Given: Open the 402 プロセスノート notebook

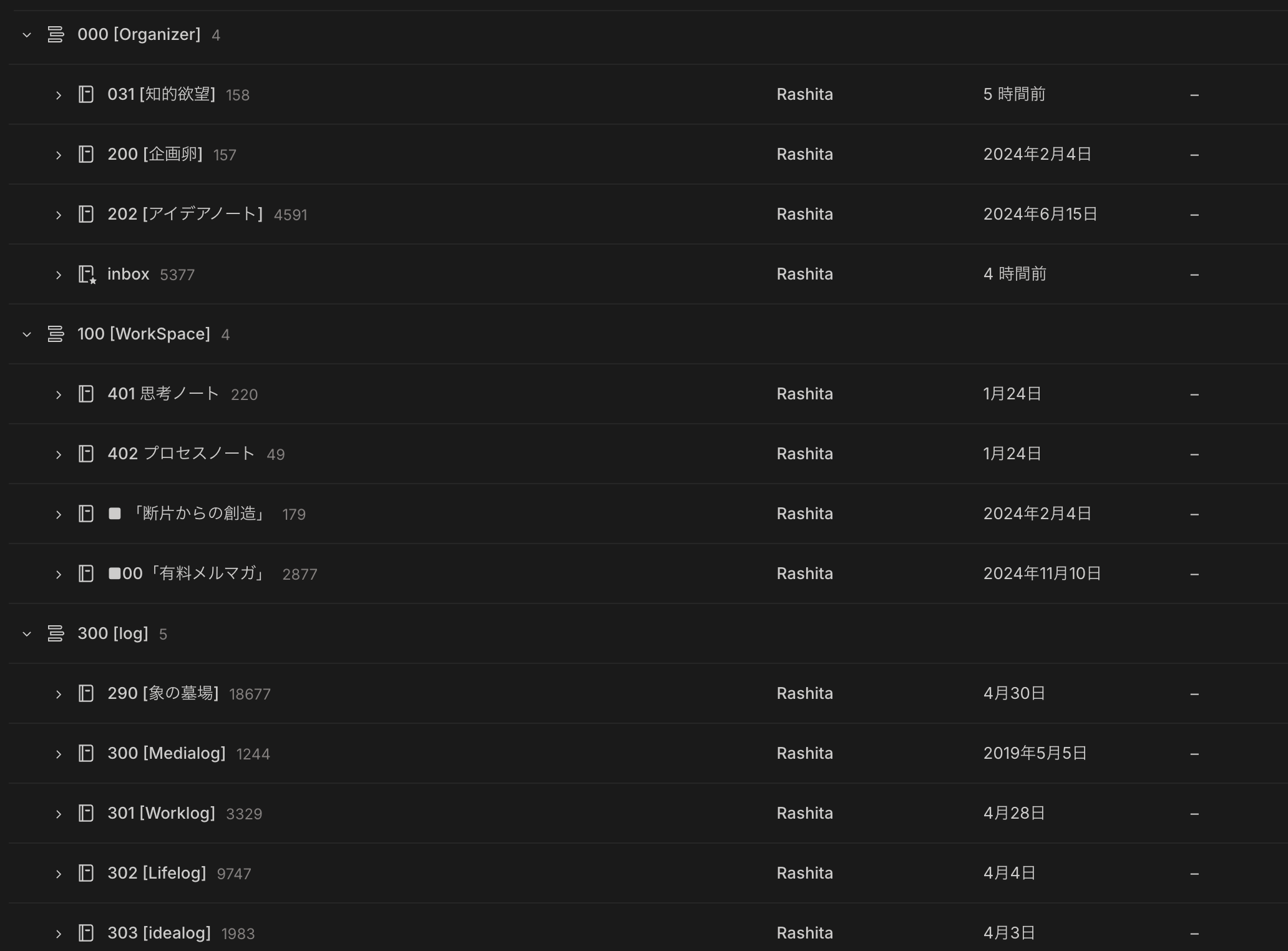Looking at the screenshot, I should point(181,454).
